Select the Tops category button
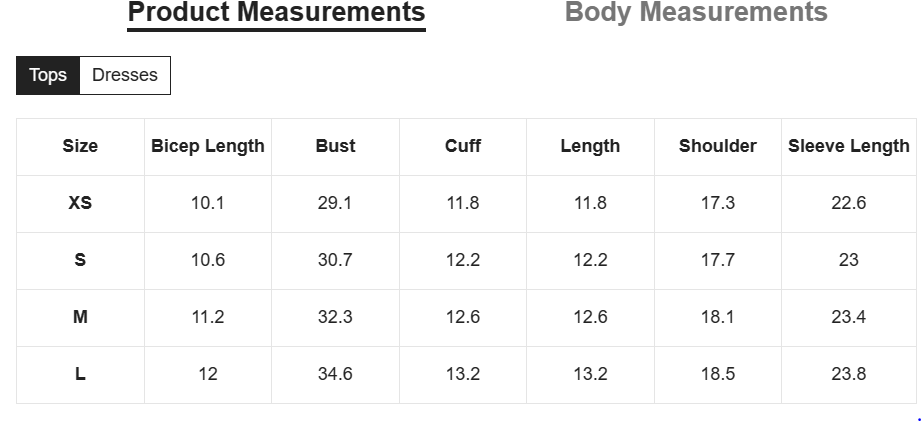921x421 pixels. [48, 75]
